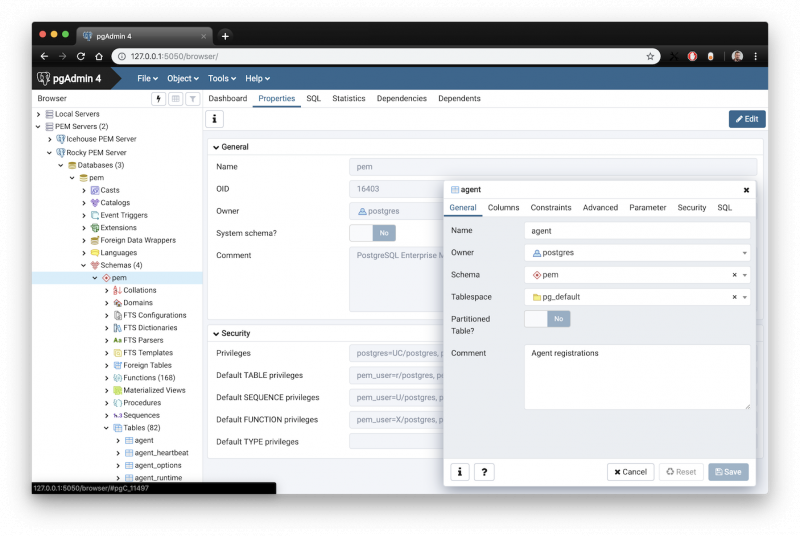Image resolution: width=800 pixels, height=536 pixels.
Task: Click the Save button in agent dialog
Action: [x=728, y=472]
